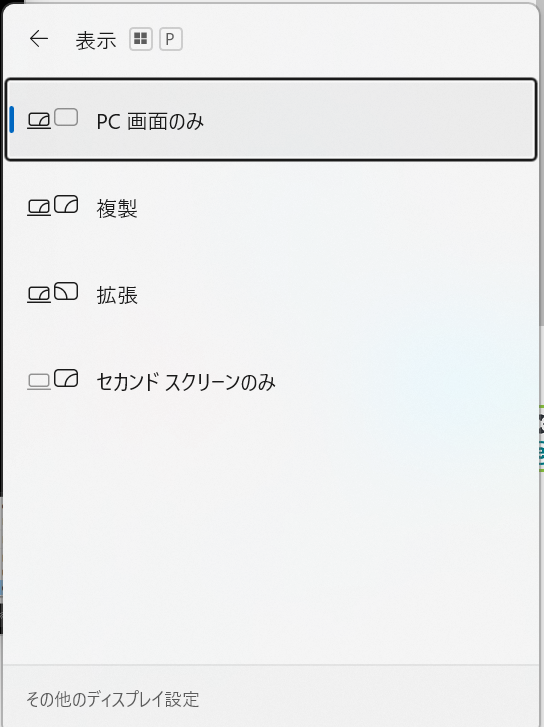The image size is (544, 727).
Task: Click laptop icon beside PC 画面のみ
Action: point(39,121)
